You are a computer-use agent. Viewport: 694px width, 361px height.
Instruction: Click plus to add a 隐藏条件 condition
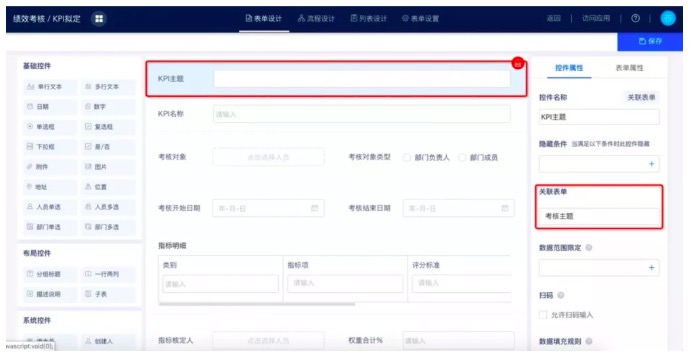(x=651, y=164)
